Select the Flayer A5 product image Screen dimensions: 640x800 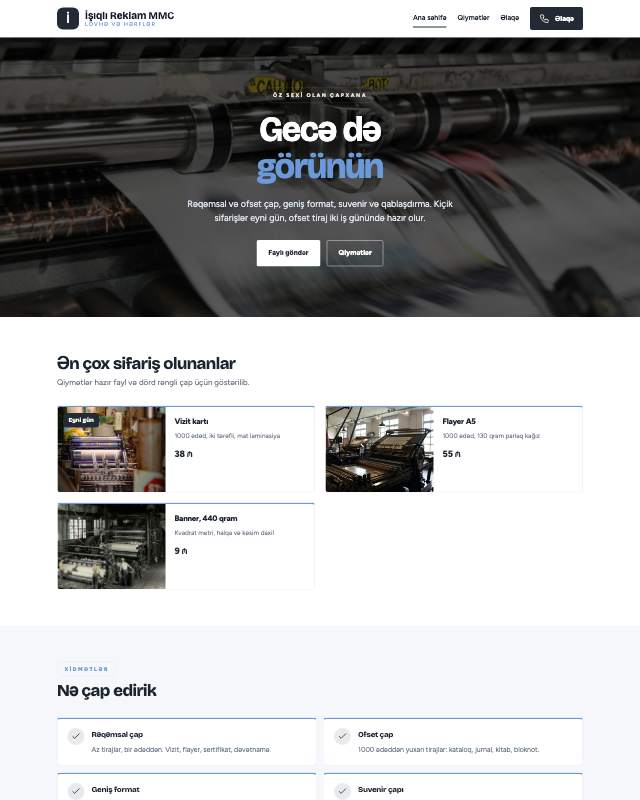[x=380, y=449]
